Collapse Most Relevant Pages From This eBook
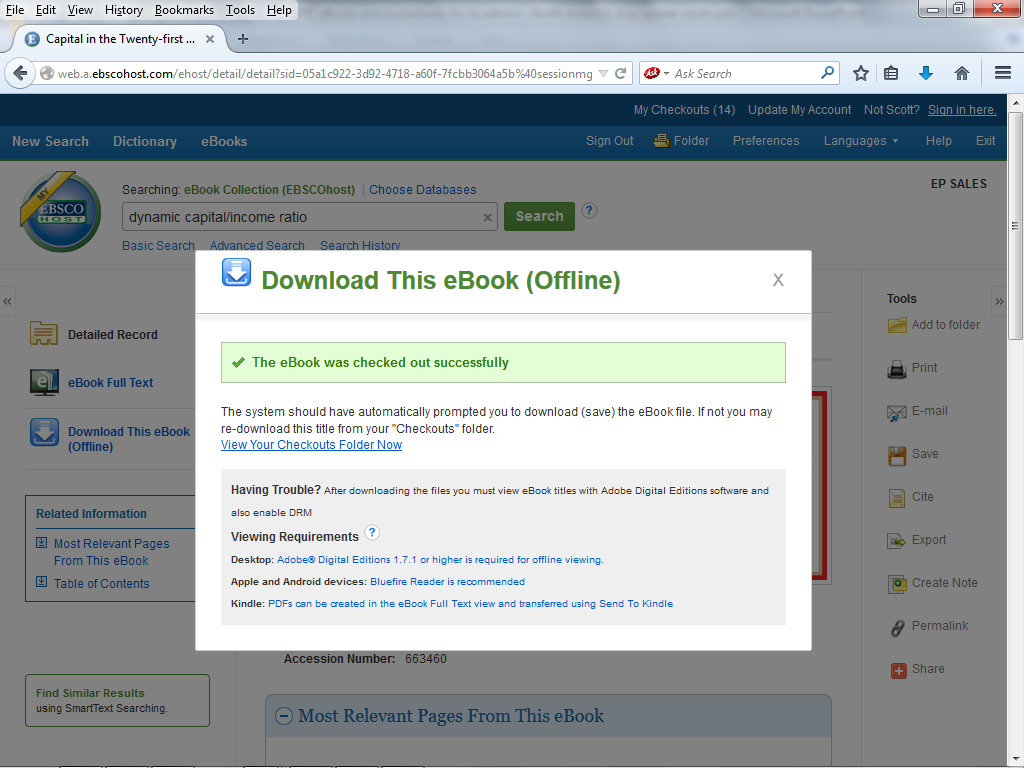1024x768 pixels. tap(283, 716)
